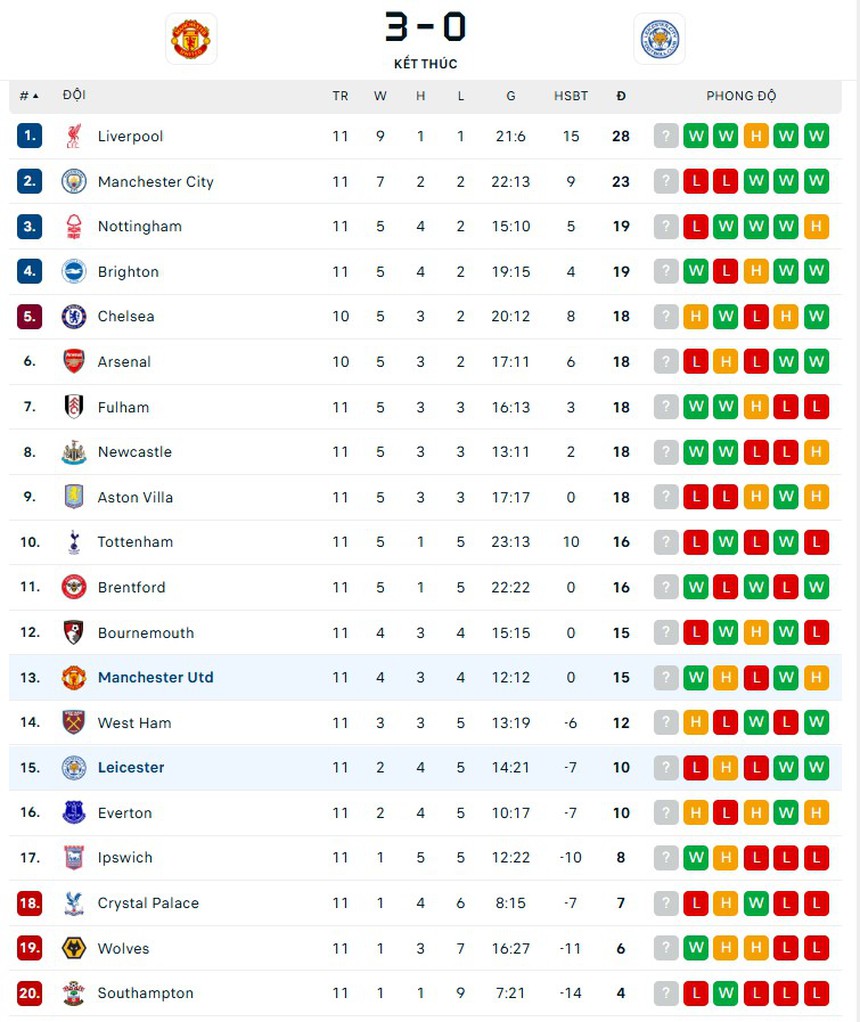This screenshot has width=860, height=1022.
Task: Click the ĐỘI column header
Action: [x=74, y=95]
